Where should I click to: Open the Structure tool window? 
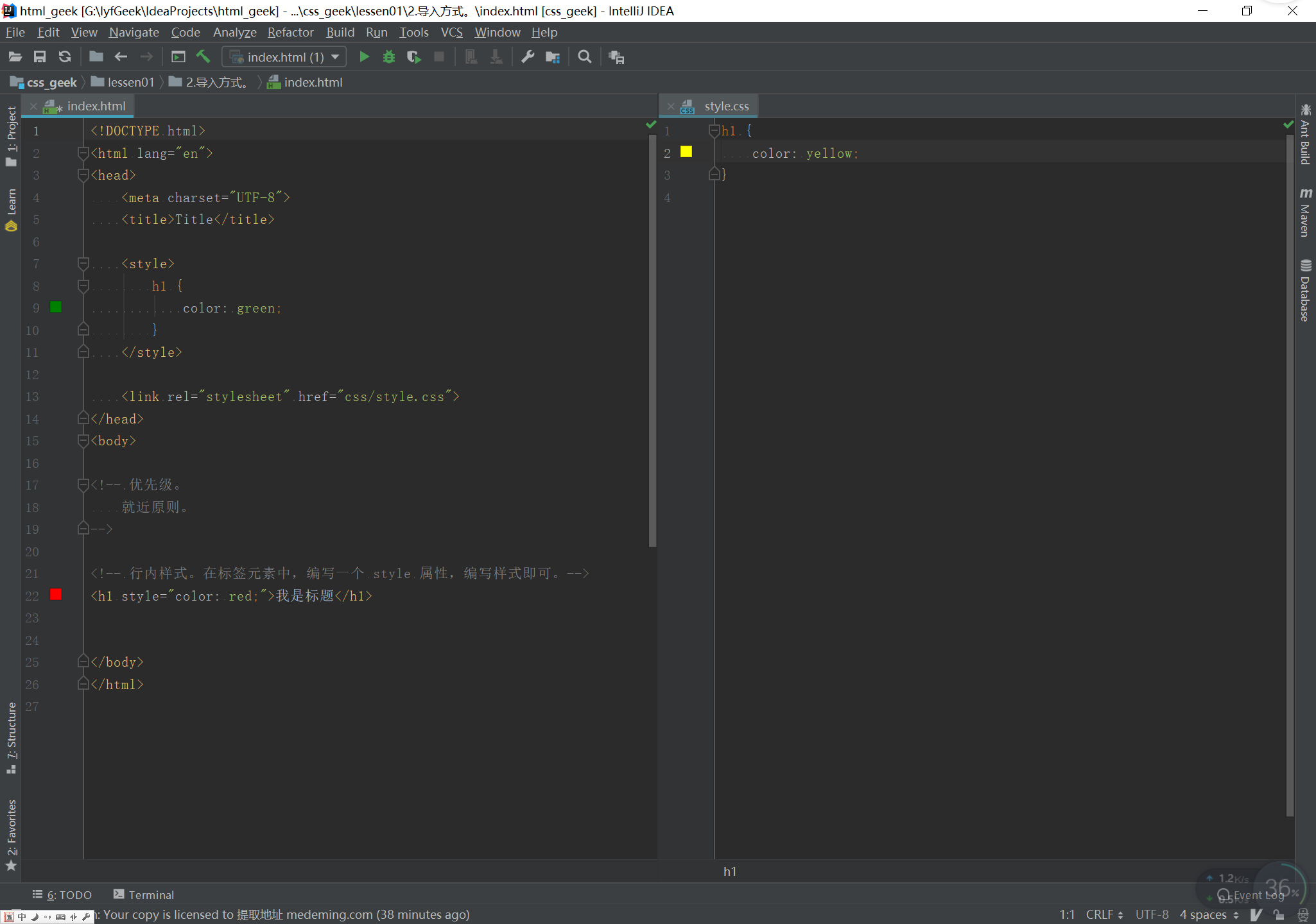[x=11, y=738]
